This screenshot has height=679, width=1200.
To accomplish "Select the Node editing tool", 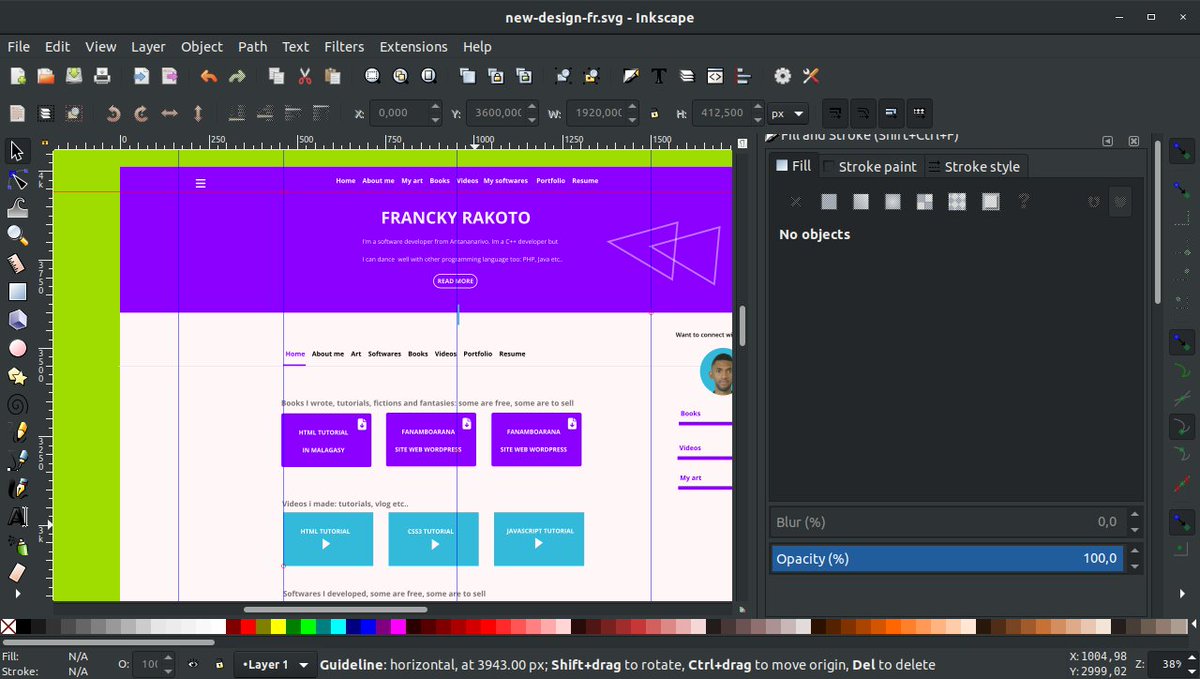I will click(16, 179).
